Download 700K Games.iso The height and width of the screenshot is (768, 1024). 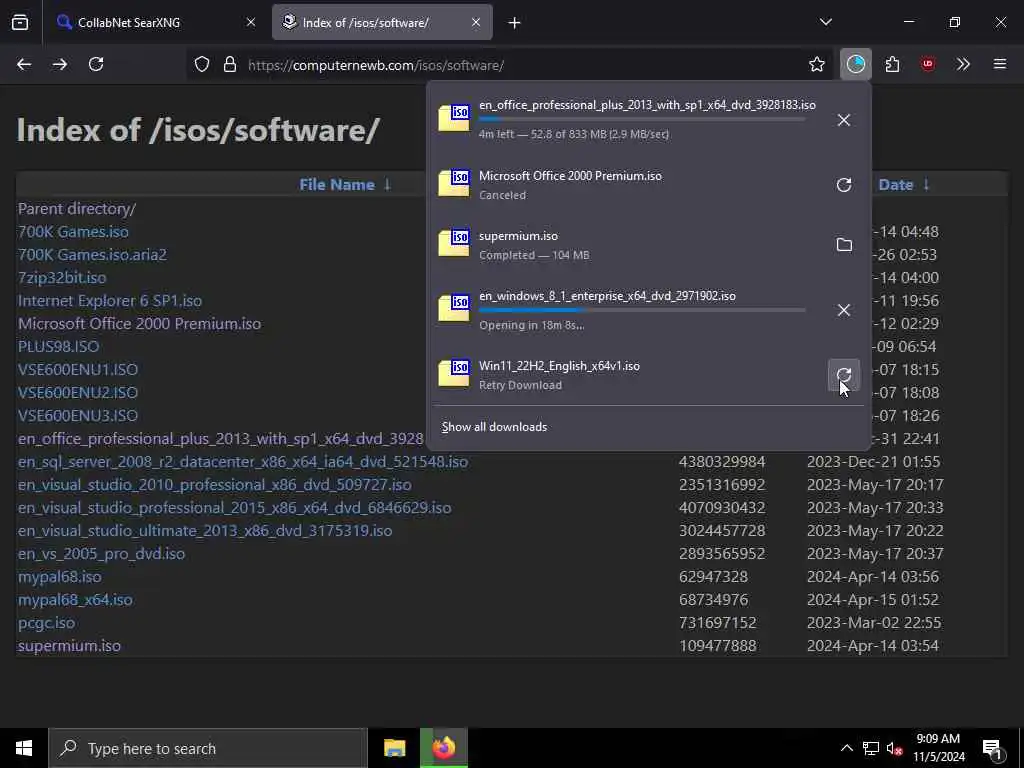coord(73,232)
